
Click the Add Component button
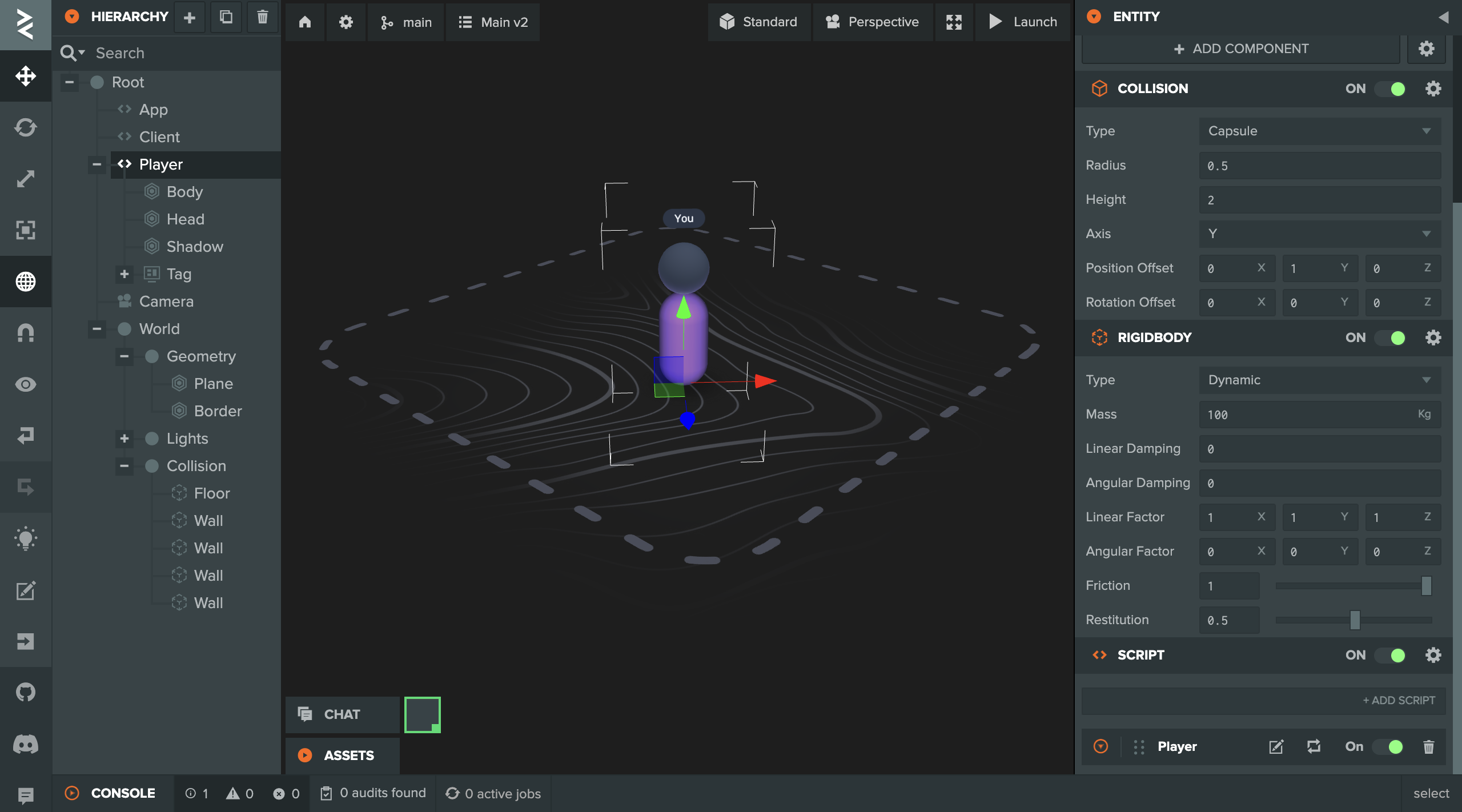(1240, 49)
